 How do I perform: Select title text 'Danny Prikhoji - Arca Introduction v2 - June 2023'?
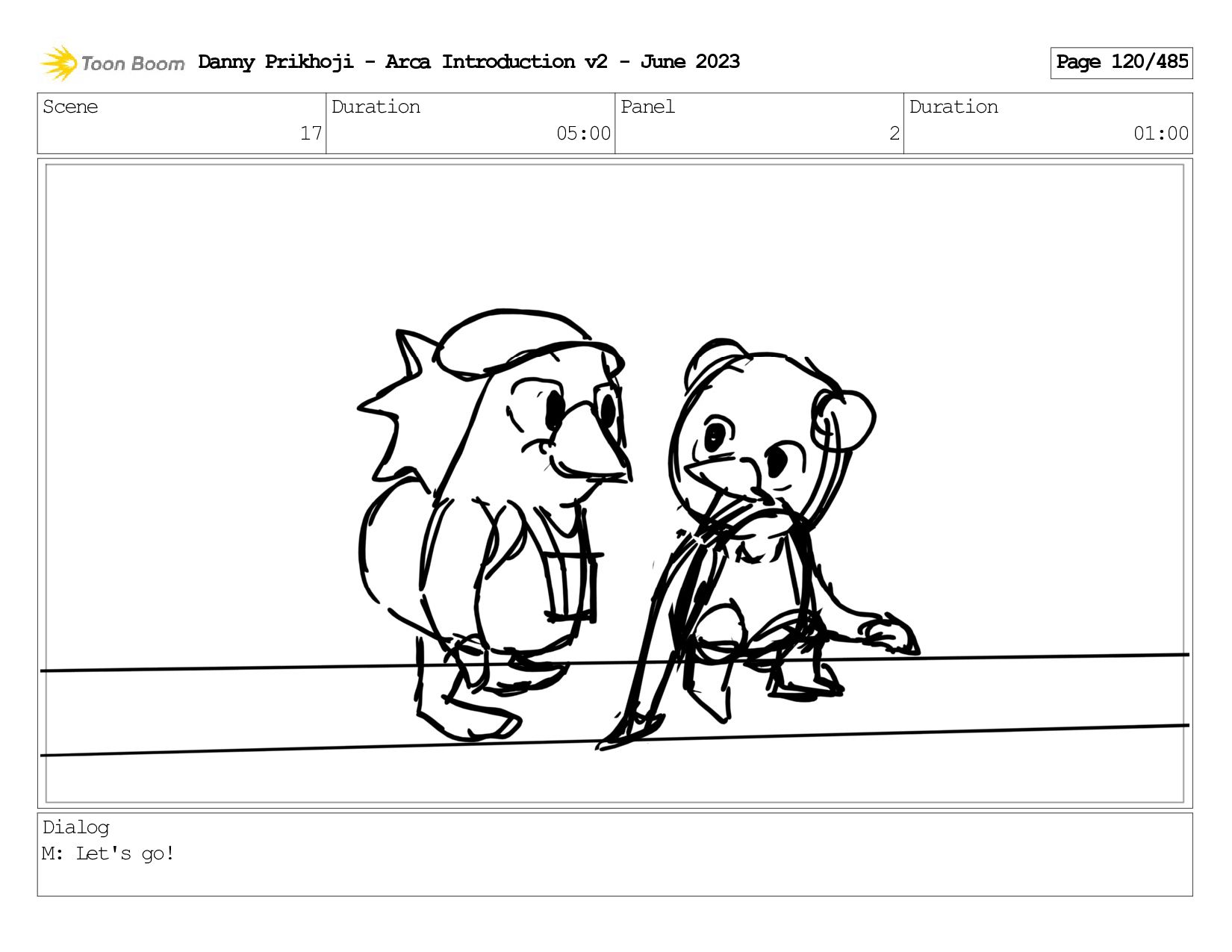click(469, 62)
